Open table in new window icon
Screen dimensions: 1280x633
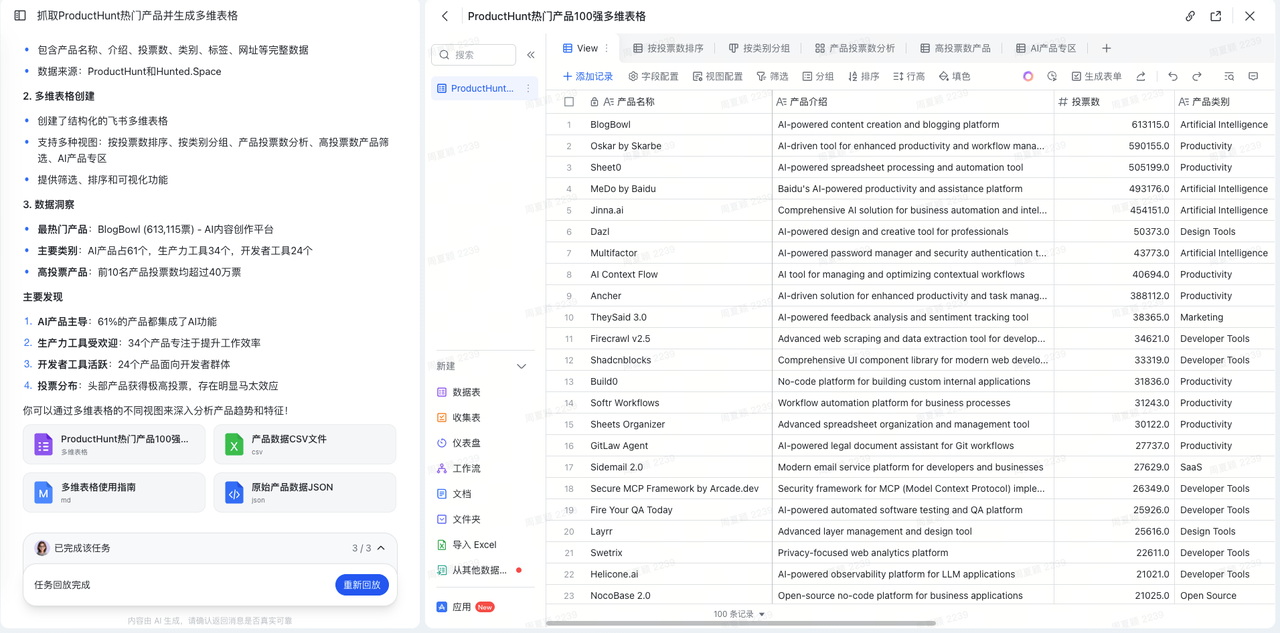click(1216, 16)
